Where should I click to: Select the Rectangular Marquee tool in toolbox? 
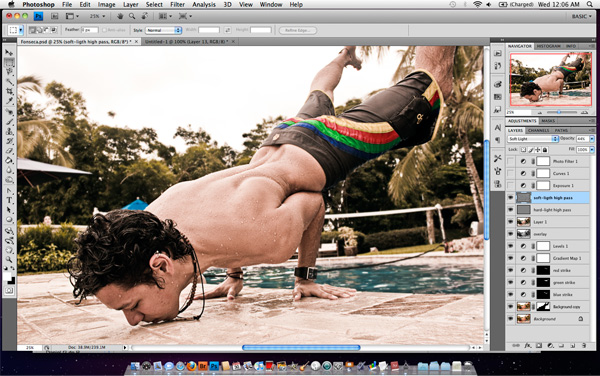pyautogui.click(x=9, y=62)
